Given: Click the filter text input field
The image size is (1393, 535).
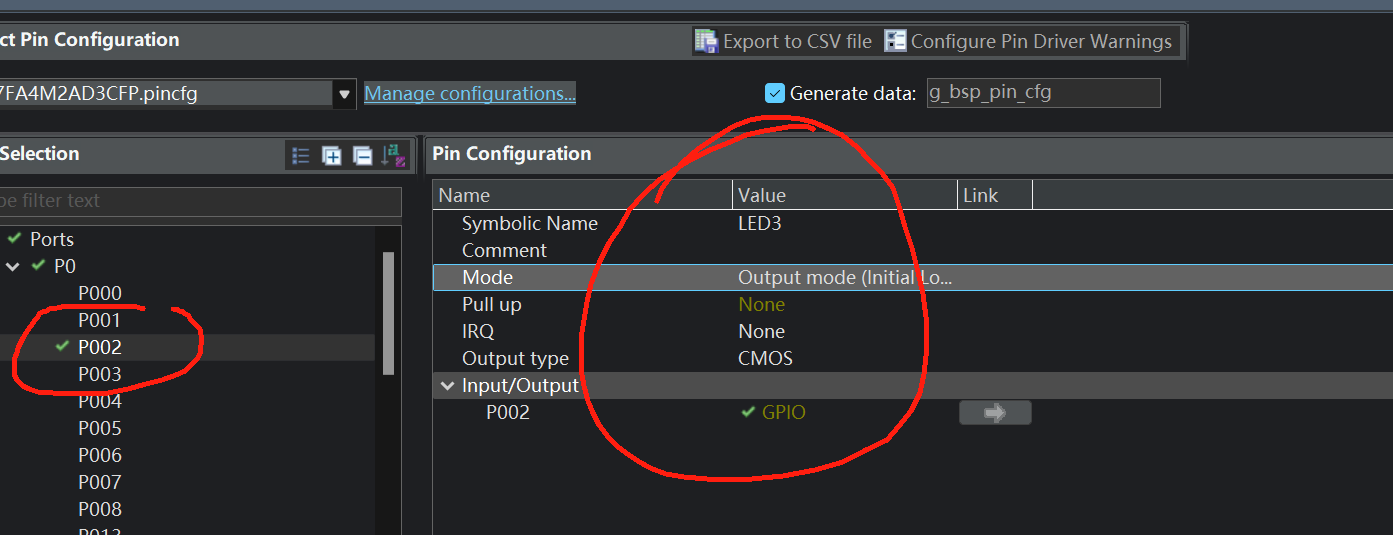Looking at the screenshot, I should coord(198,201).
